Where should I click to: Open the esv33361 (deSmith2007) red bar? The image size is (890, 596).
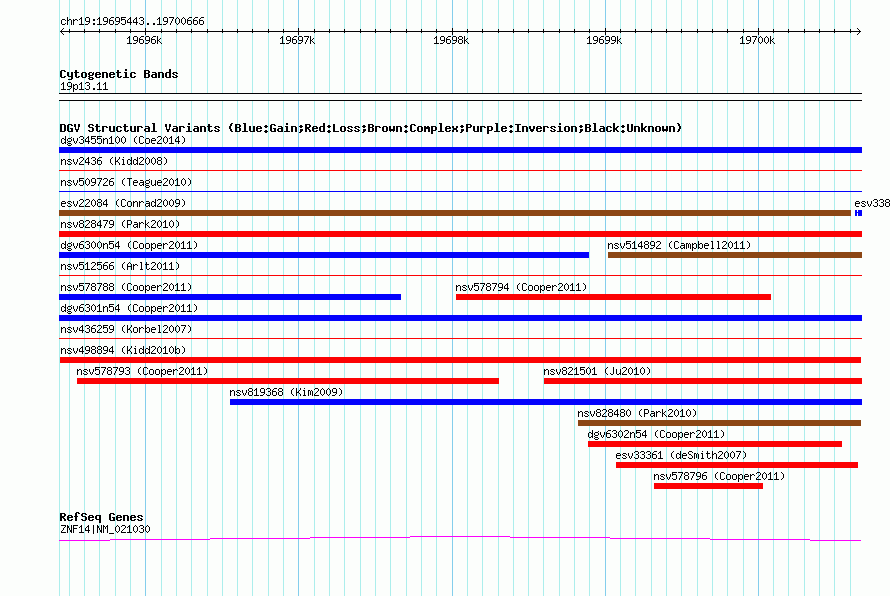click(x=737, y=465)
